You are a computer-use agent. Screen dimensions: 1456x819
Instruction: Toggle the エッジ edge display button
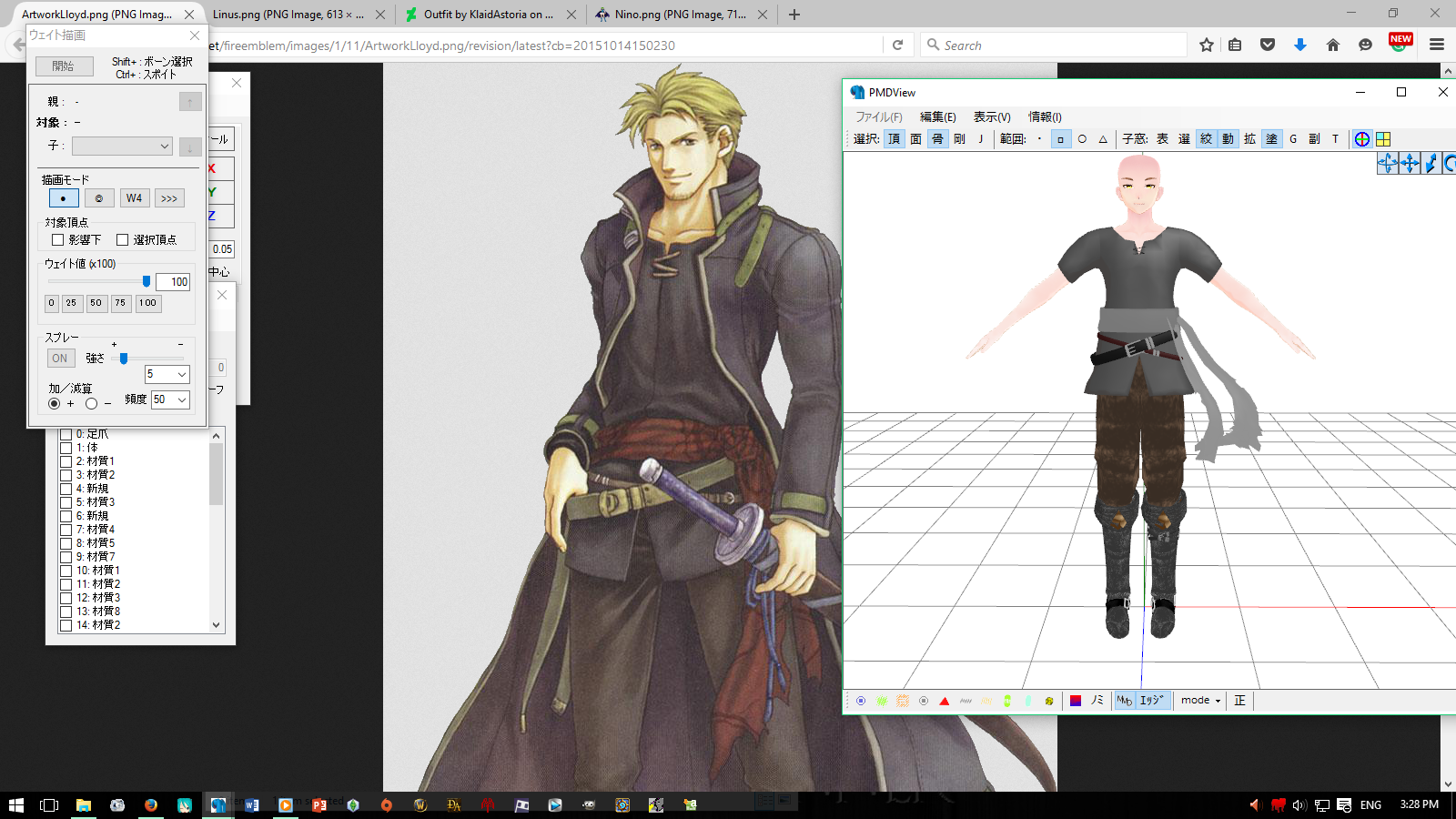point(1151,701)
